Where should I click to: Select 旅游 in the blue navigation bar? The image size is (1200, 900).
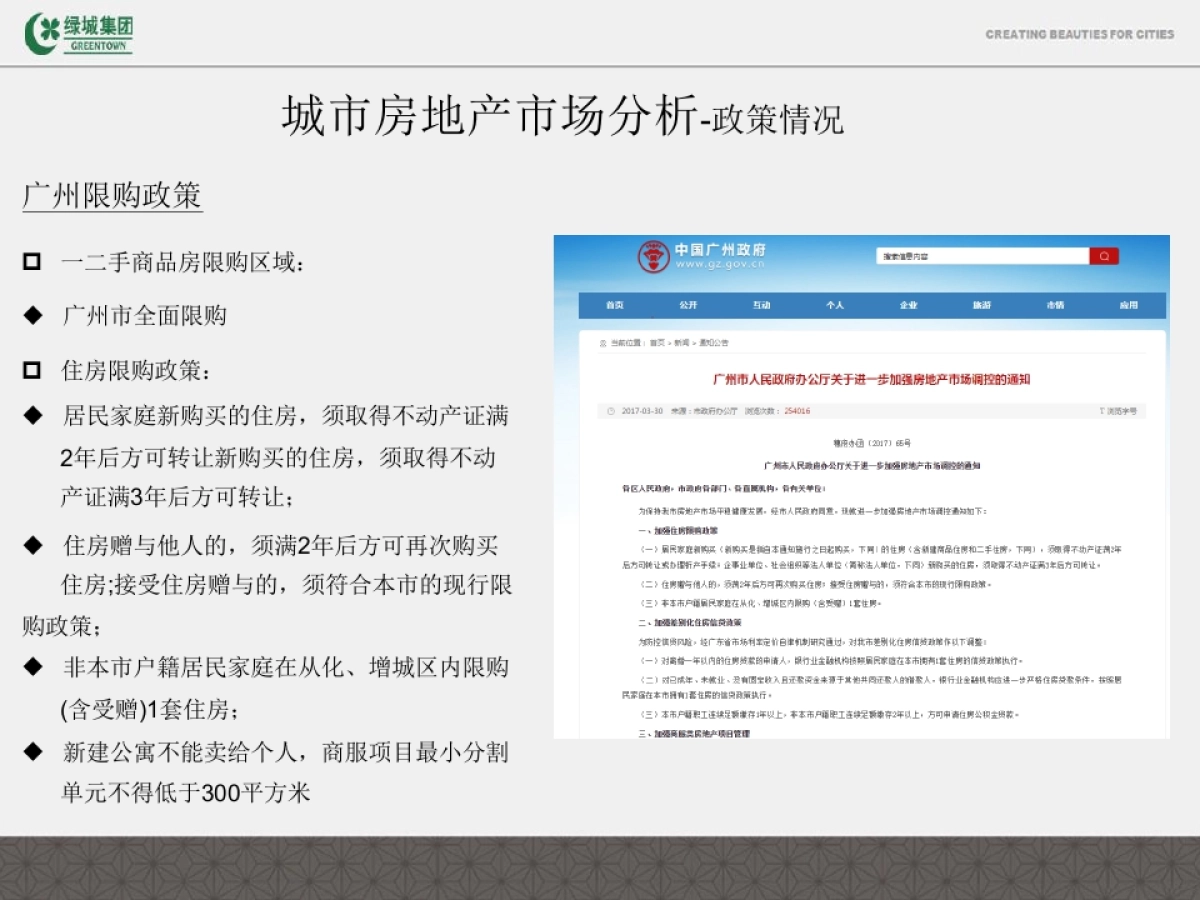tap(982, 305)
